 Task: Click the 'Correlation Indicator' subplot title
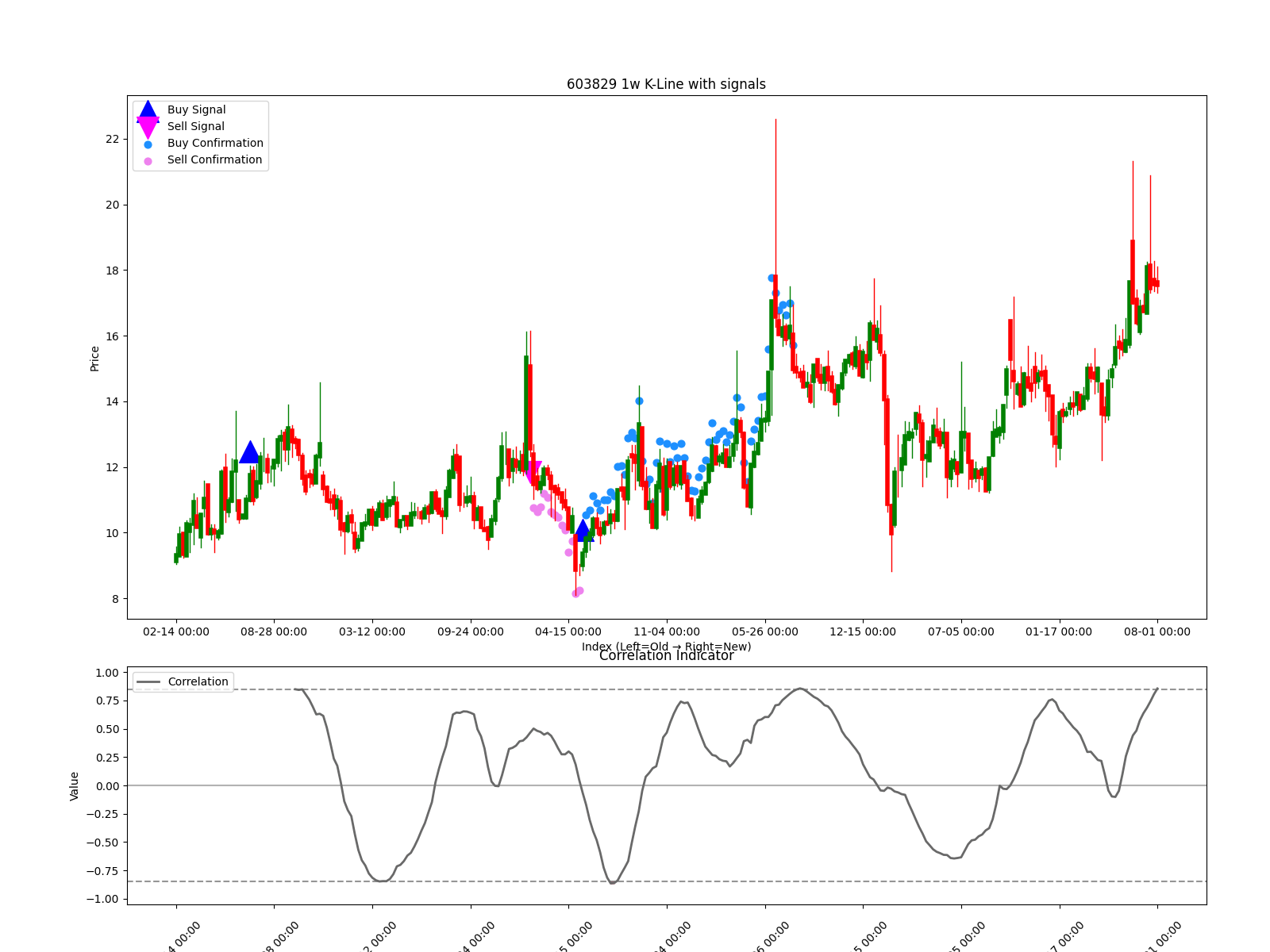coord(666,655)
